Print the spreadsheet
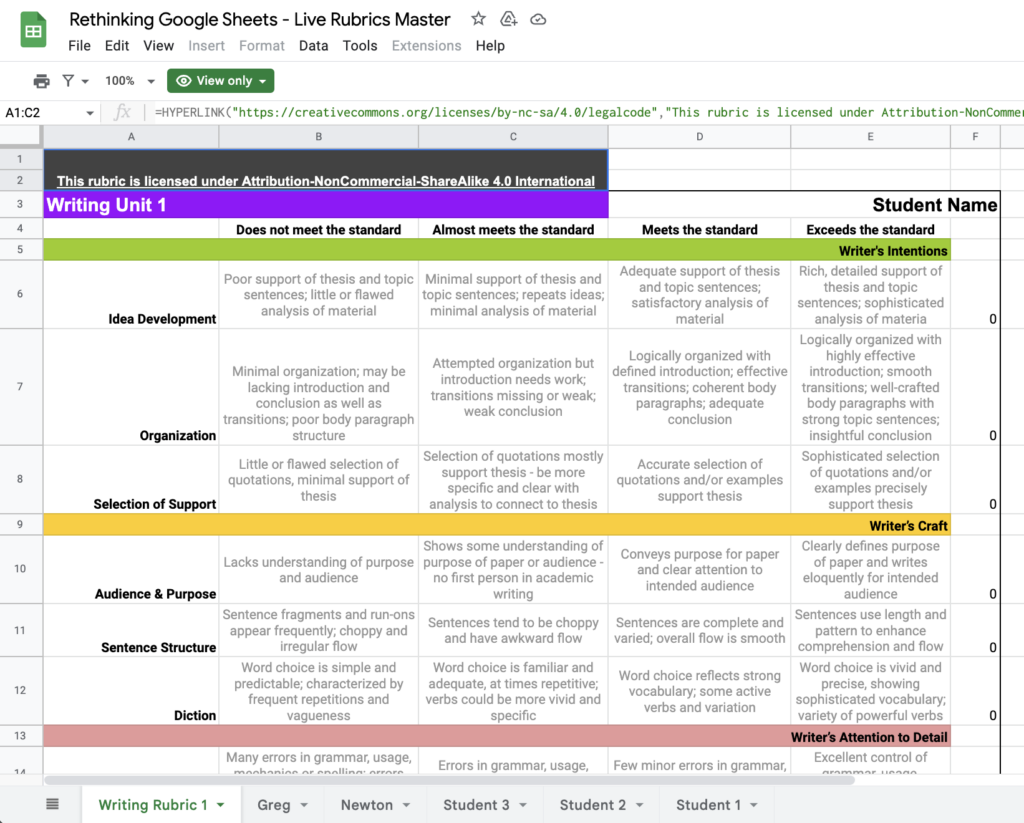This screenshot has height=823, width=1024. (41, 81)
